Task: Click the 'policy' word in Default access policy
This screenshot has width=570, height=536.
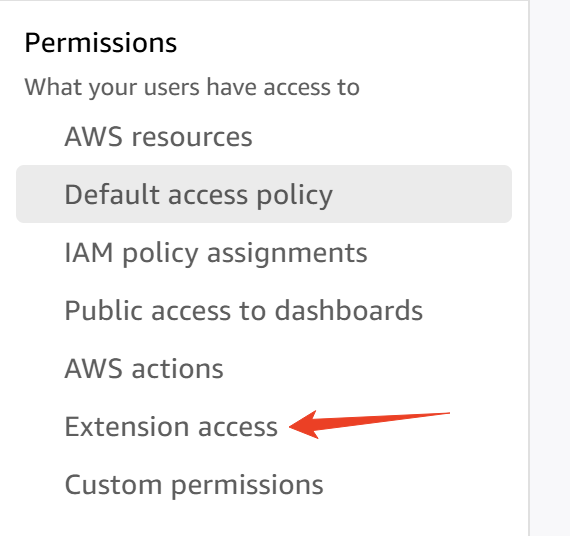Action: (x=294, y=196)
